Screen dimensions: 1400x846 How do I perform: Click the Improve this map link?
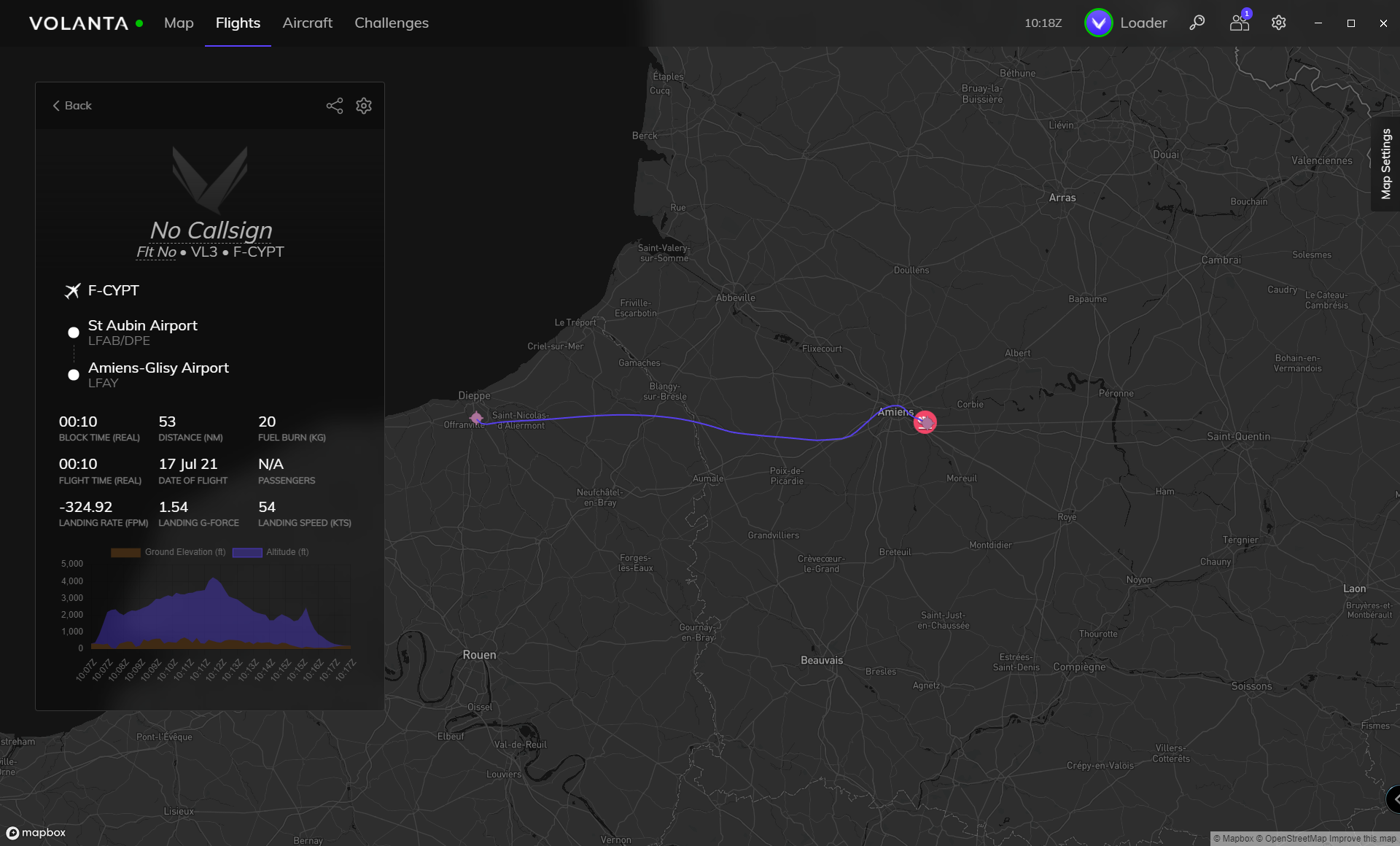pos(1362,839)
